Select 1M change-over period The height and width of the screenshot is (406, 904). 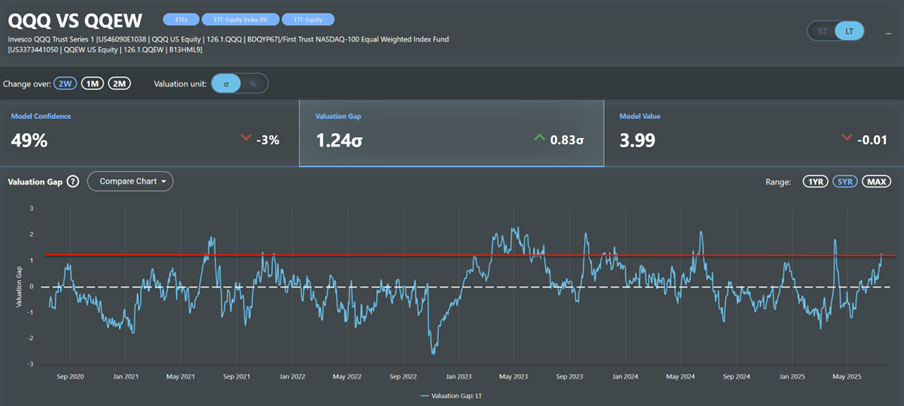click(x=92, y=84)
